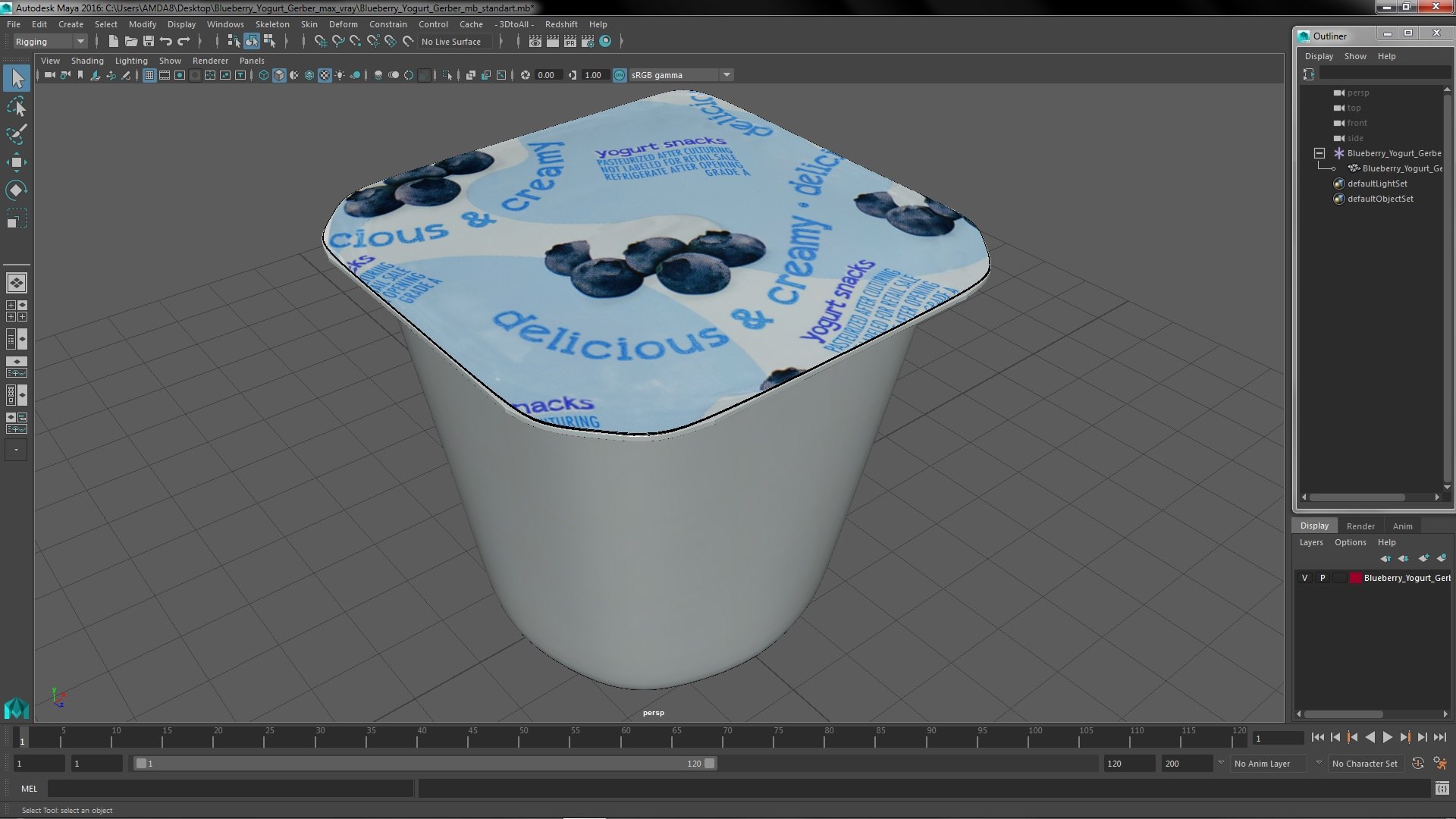Collapse the Blueberry_Yogurt_Gerbe group in Outliner
The image size is (1456, 819).
(1319, 153)
